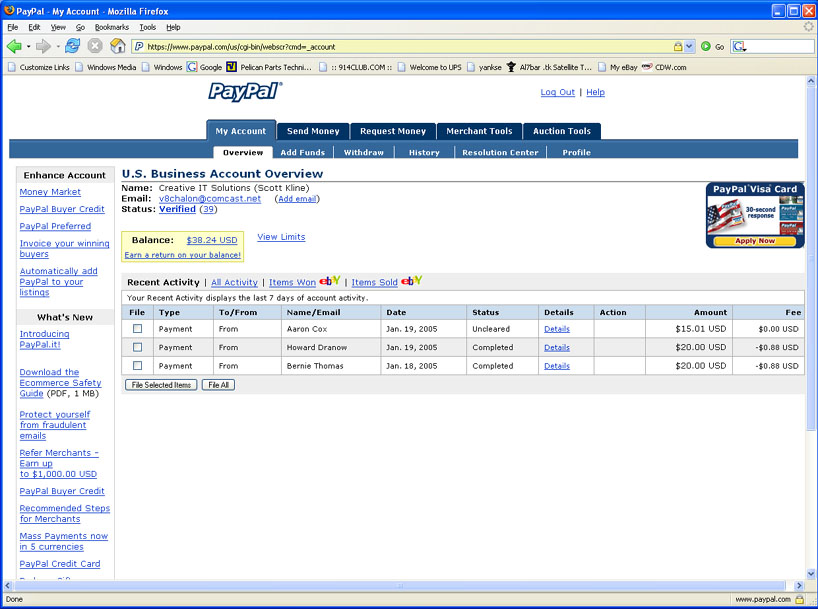This screenshot has width=818, height=609.
Task: Open the Profile sub-tab
Action: (576, 152)
